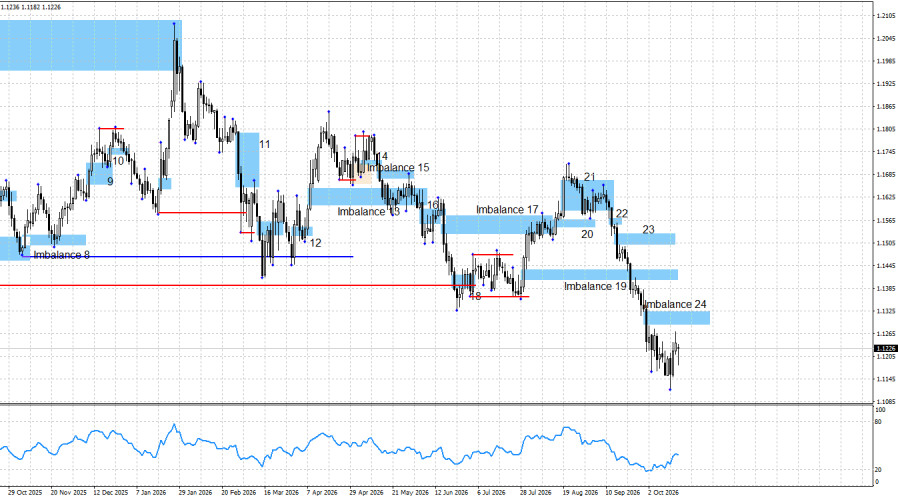
Task: Click the 'Imbalance 24' label
Action: tap(675, 304)
